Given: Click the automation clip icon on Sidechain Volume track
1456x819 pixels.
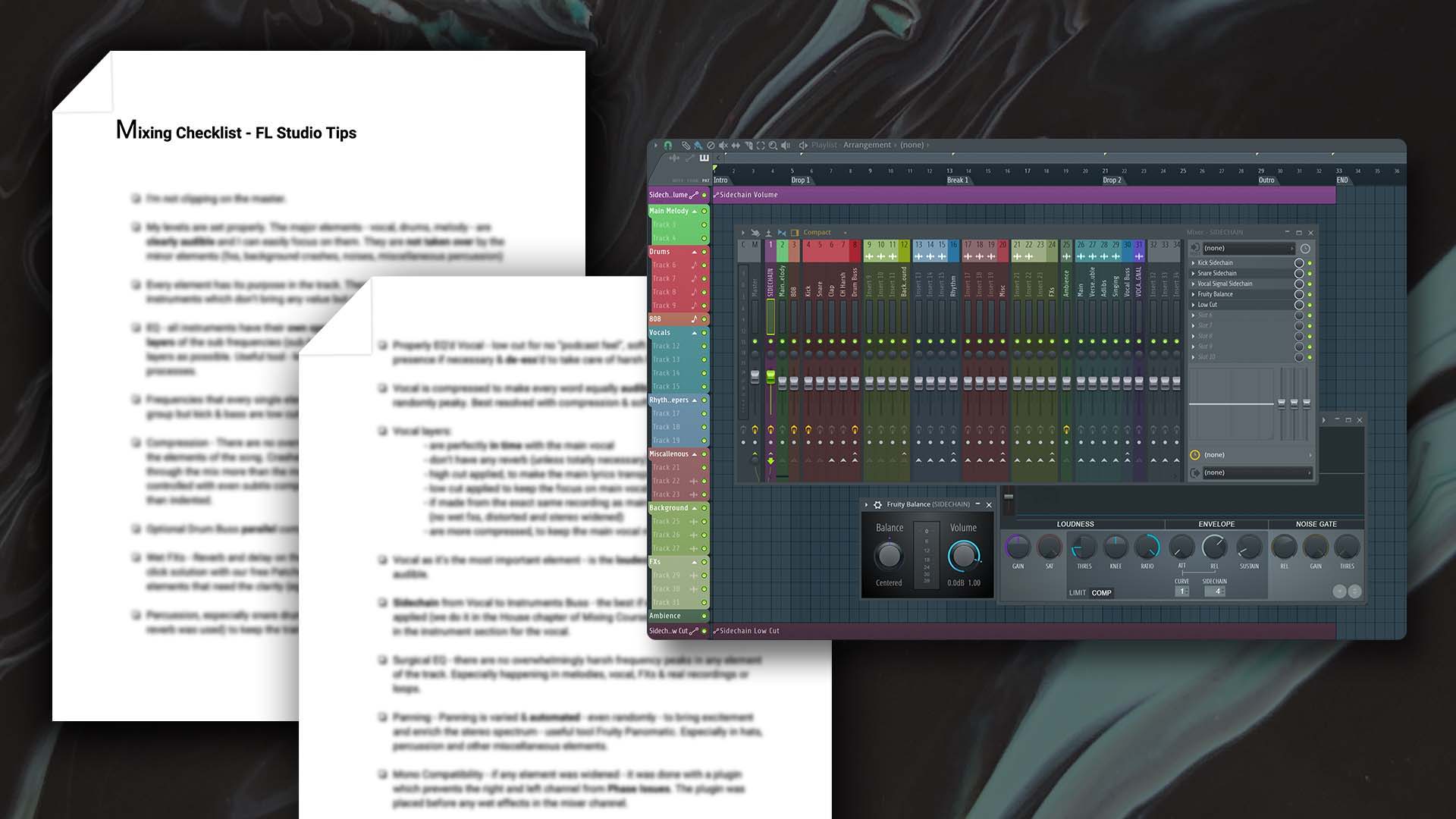Looking at the screenshot, I should pyautogui.click(x=693, y=195).
